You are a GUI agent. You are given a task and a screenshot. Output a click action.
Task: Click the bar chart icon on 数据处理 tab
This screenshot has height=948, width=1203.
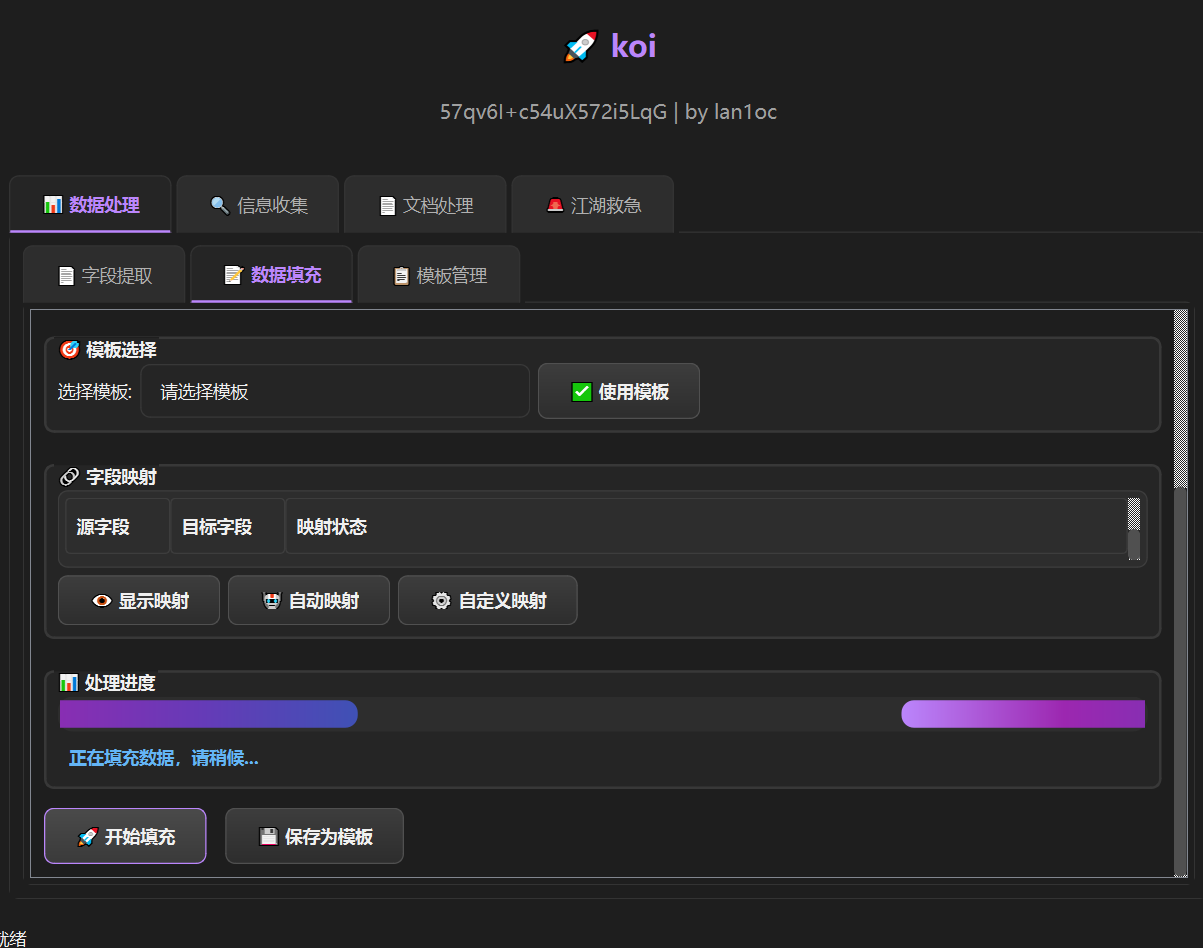pos(53,205)
